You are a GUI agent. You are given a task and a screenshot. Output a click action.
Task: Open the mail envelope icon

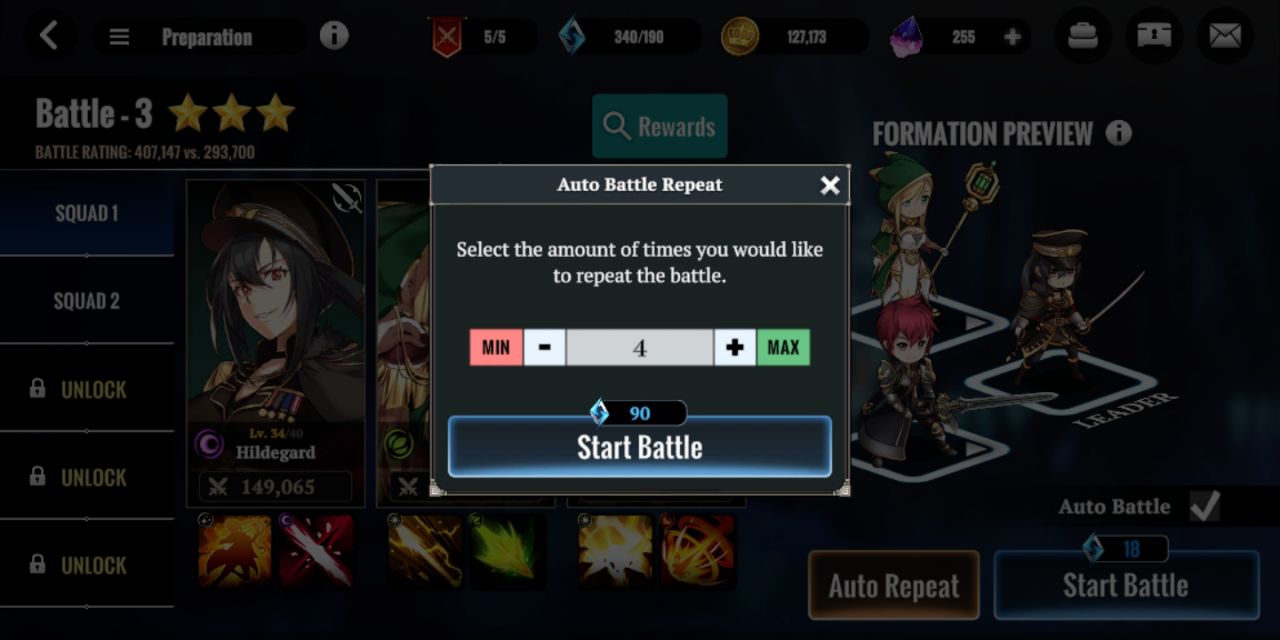[1225, 36]
